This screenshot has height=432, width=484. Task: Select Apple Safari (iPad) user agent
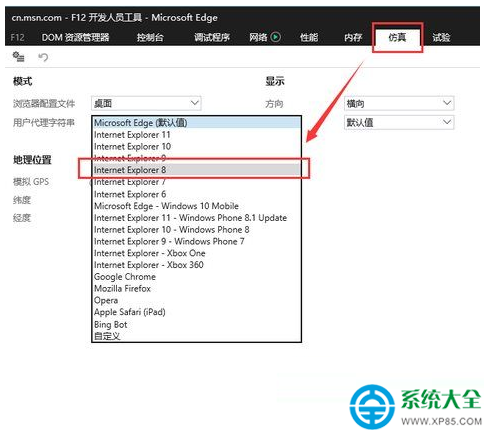[196, 312]
